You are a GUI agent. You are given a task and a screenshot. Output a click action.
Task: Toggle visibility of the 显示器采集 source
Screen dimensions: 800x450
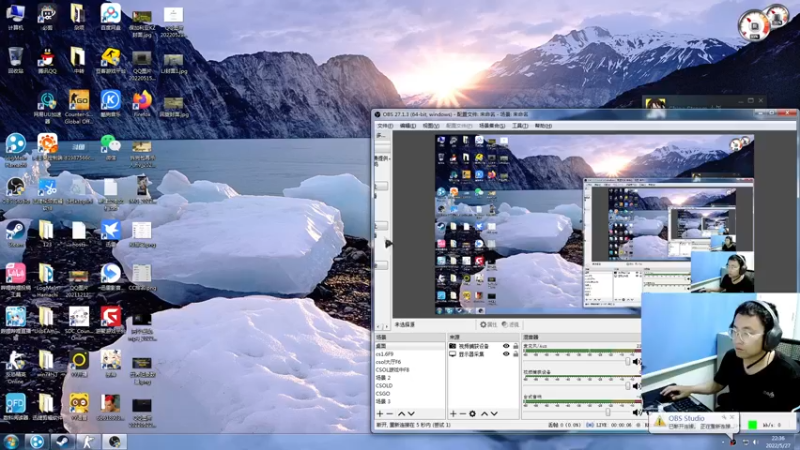pos(506,354)
